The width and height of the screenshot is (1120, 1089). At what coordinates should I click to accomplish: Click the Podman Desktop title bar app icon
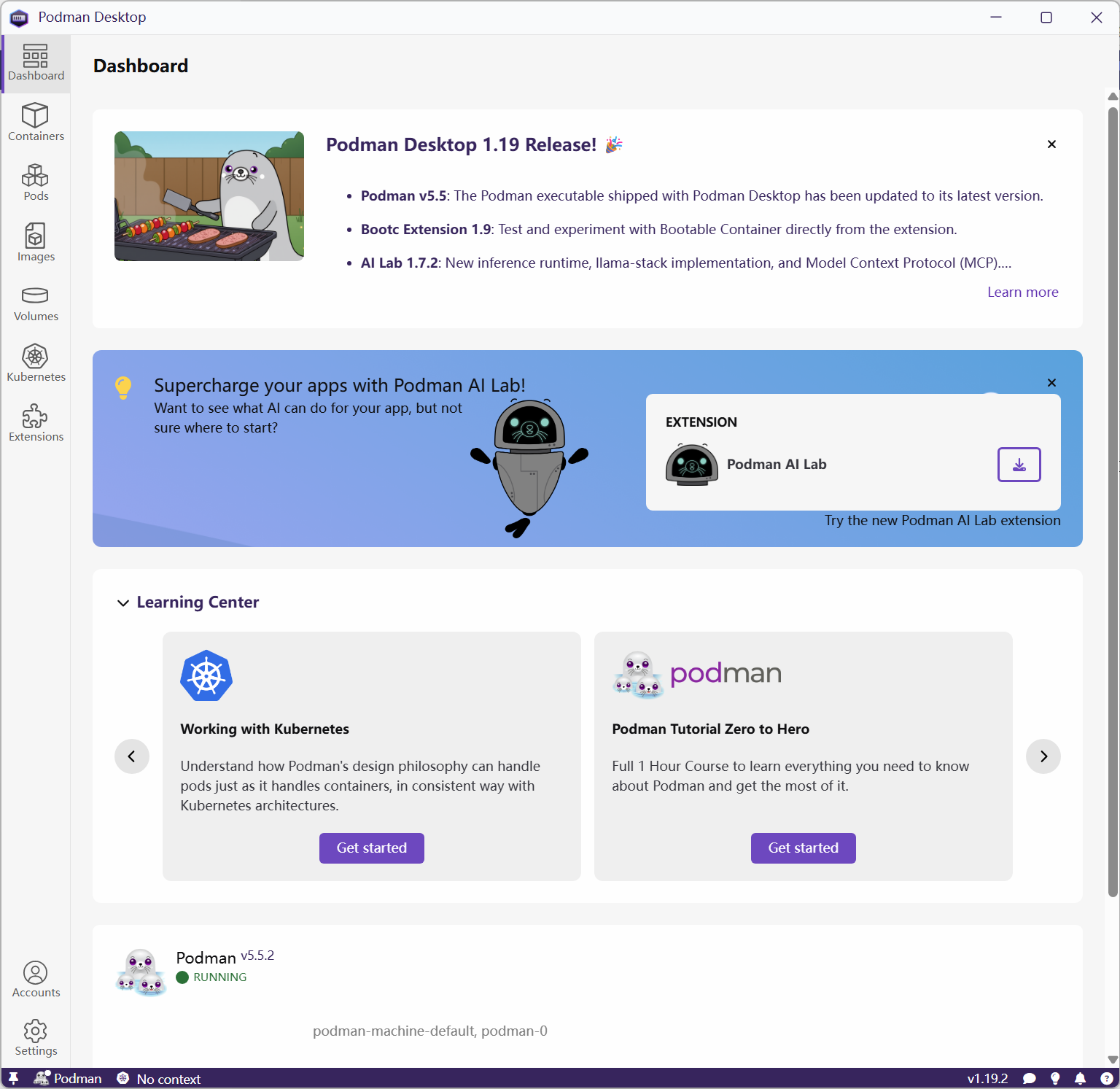pos(19,18)
